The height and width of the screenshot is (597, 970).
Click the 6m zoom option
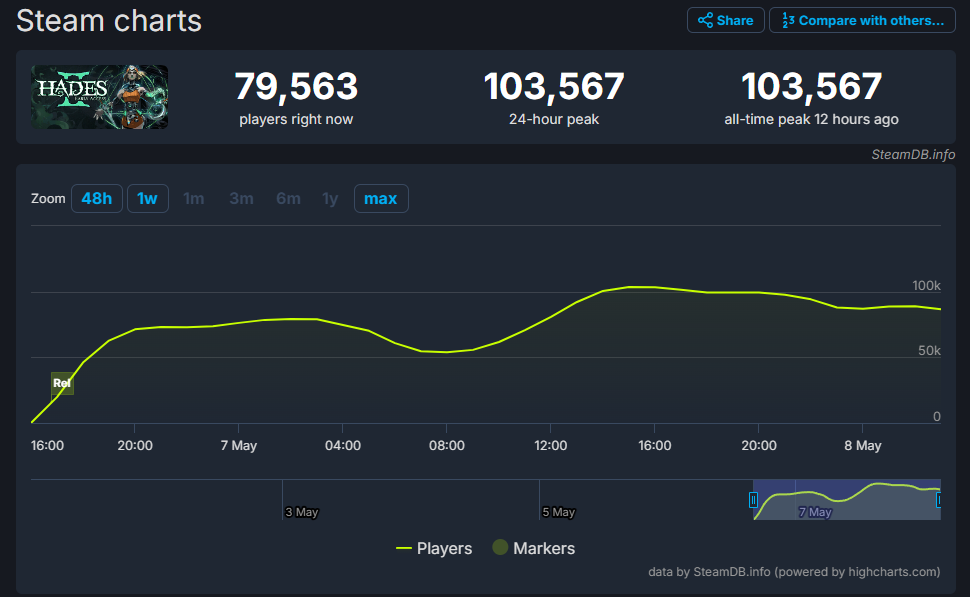[288, 198]
